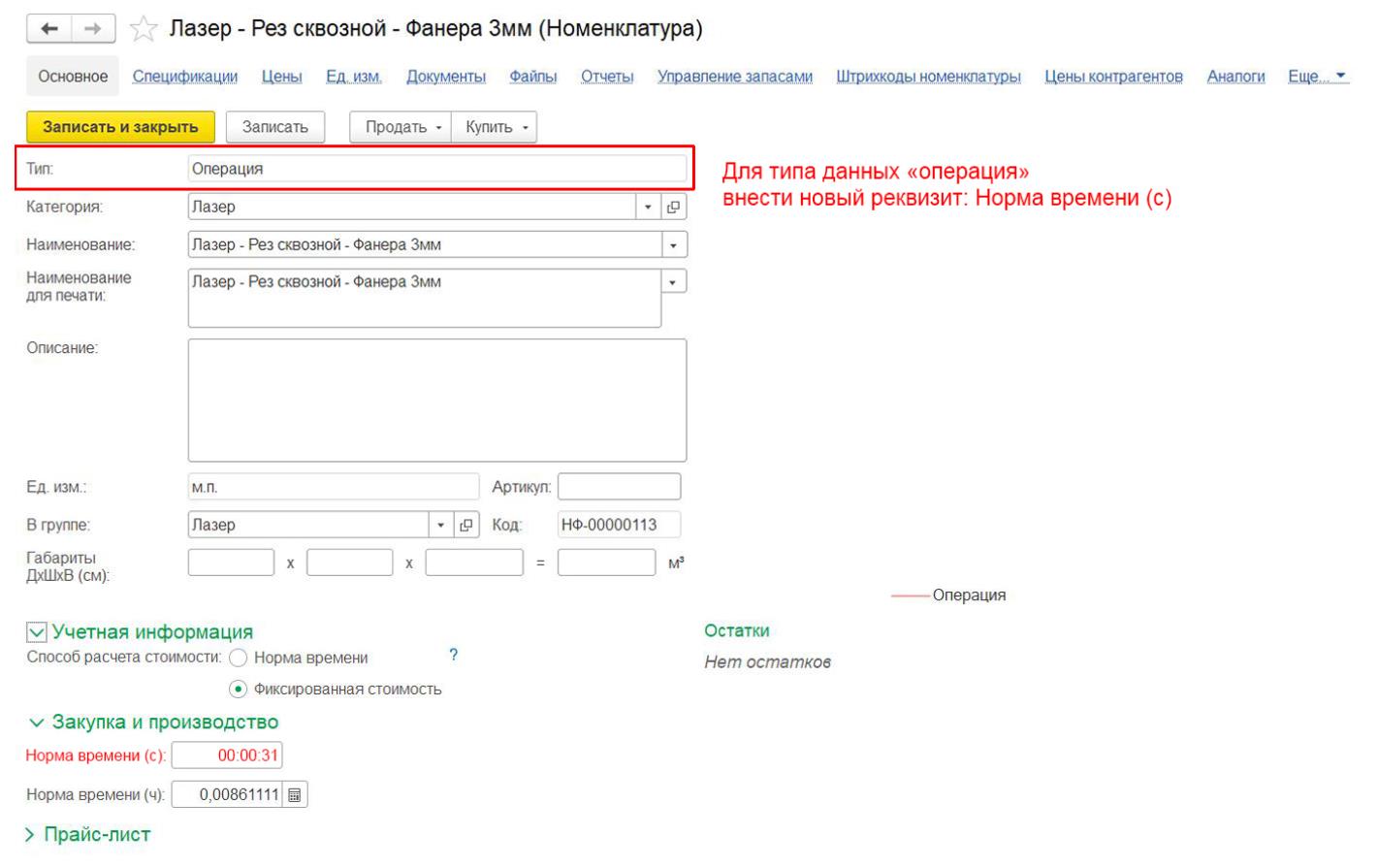The width and height of the screenshot is (1378, 868).
Task: Click the Записать и закрыть button
Action: tap(120, 127)
